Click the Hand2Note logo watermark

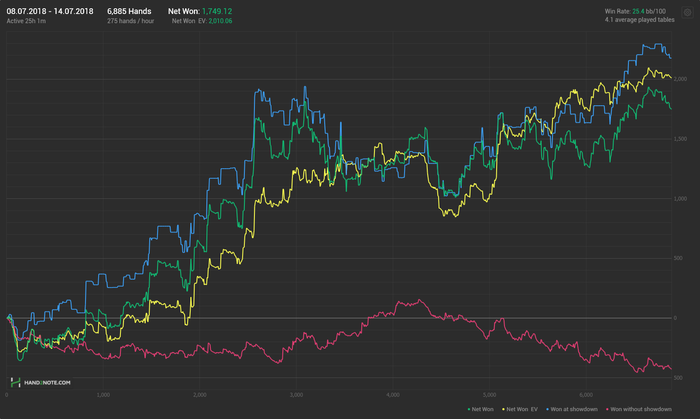[16, 382]
